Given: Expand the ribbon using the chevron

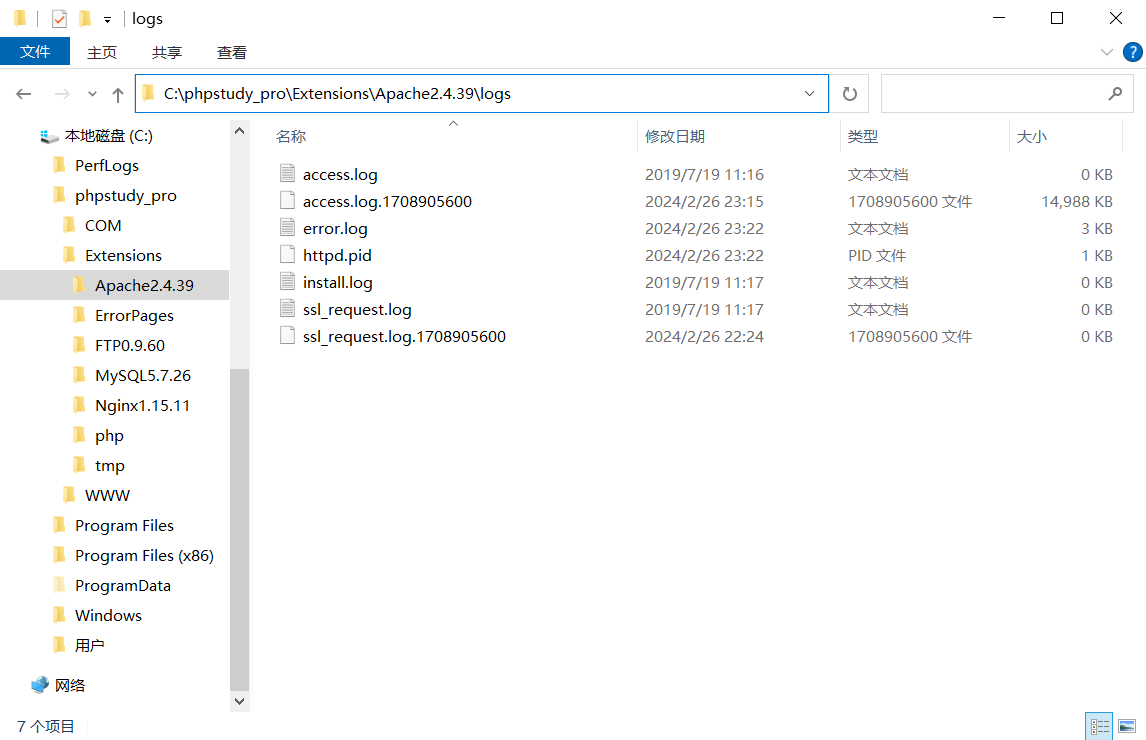Looking at the screenshot, I should 1107,52.
